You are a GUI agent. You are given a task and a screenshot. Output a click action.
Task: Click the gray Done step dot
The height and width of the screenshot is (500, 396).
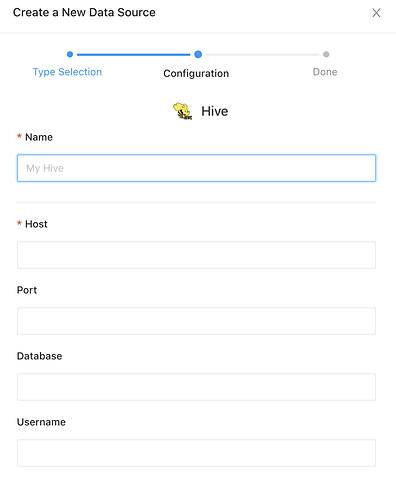326,54
